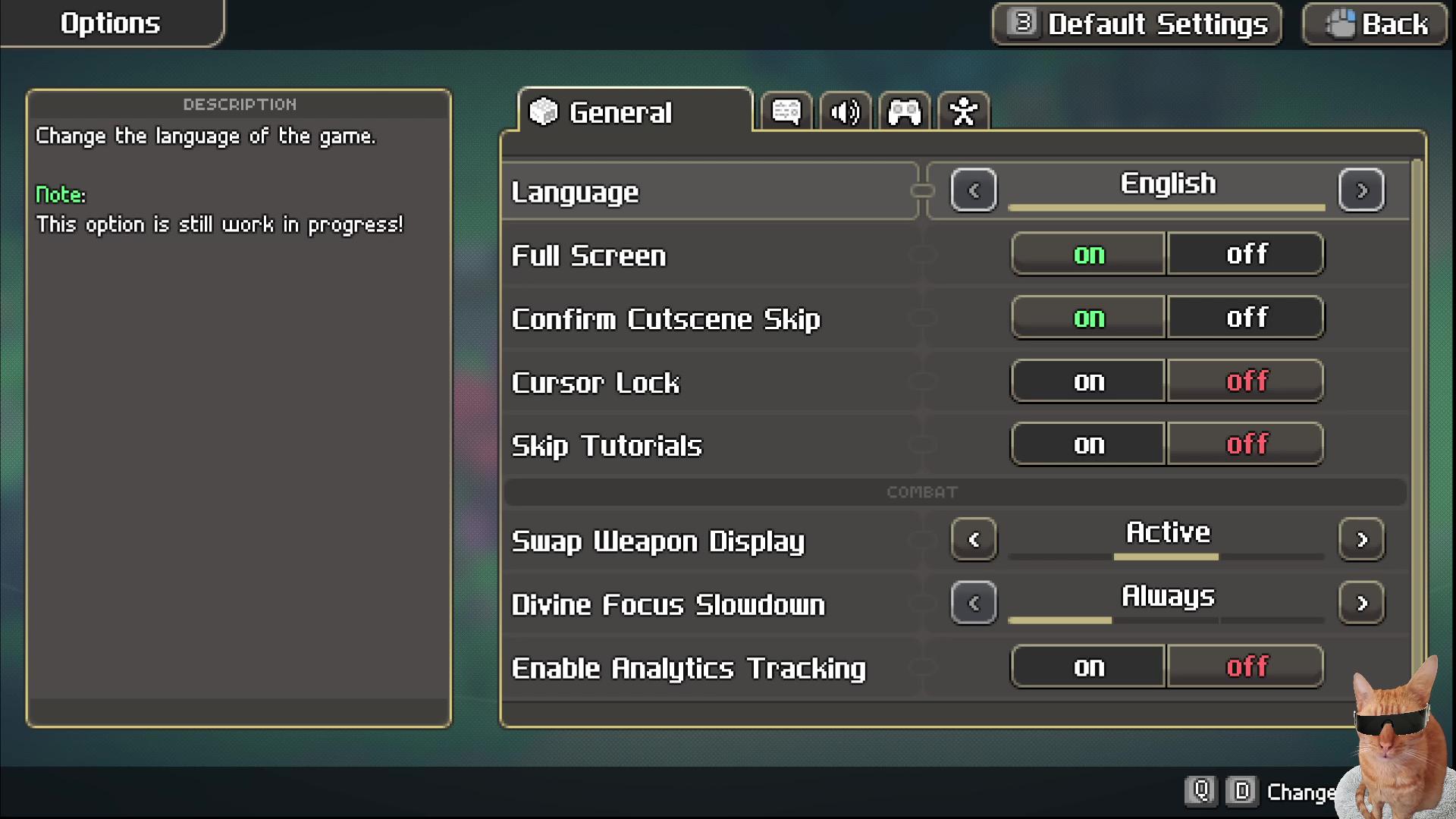Open the text/subtitles settings tab icon
Image resolution: width=1456 pixels, height=819 pixels.
[x=786, y=112]
